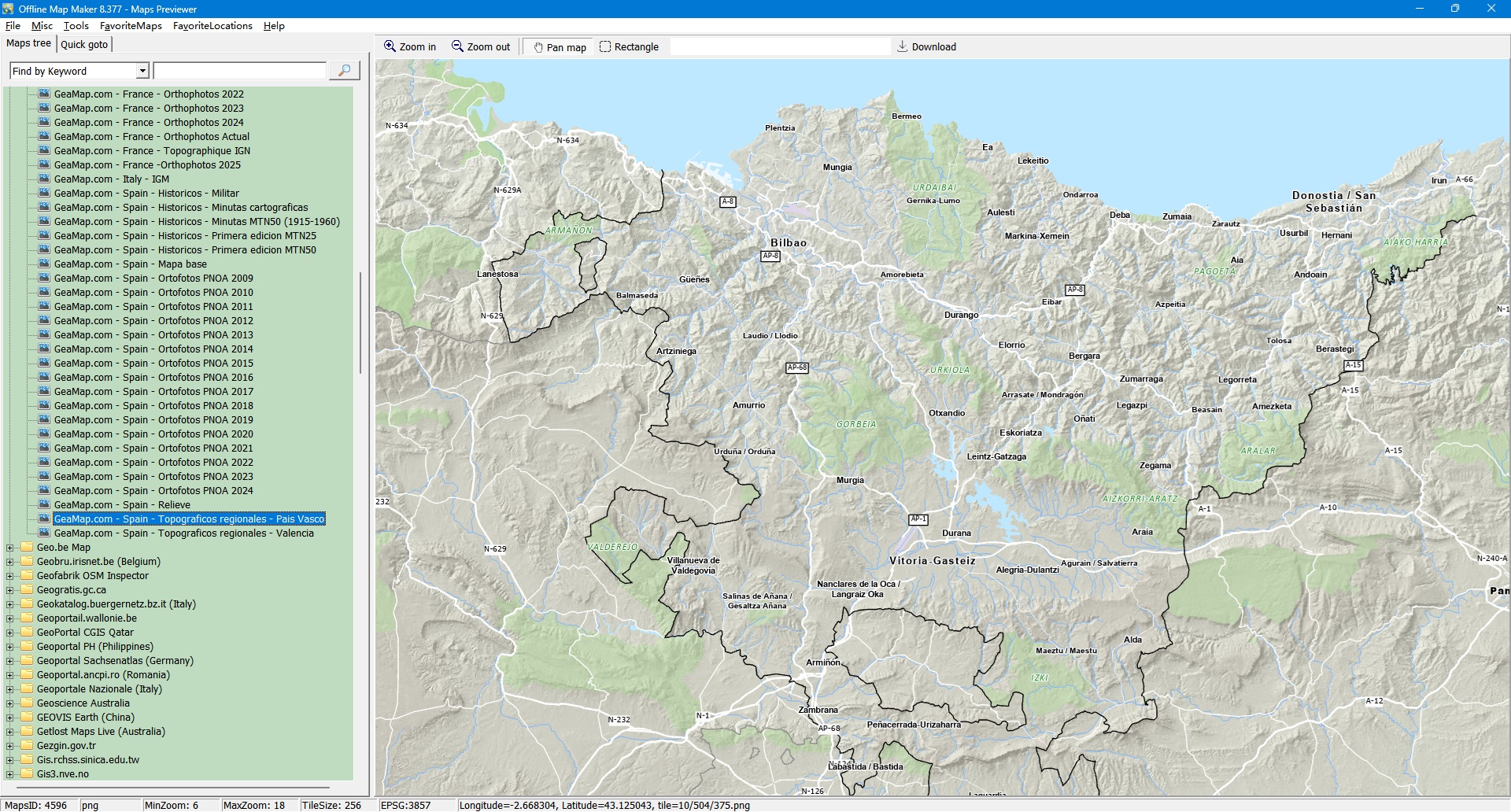The height and width of the screenshot is (812, 1511).
Task: Select the Rectangle selection tool
Action: [x=605, y=47]
